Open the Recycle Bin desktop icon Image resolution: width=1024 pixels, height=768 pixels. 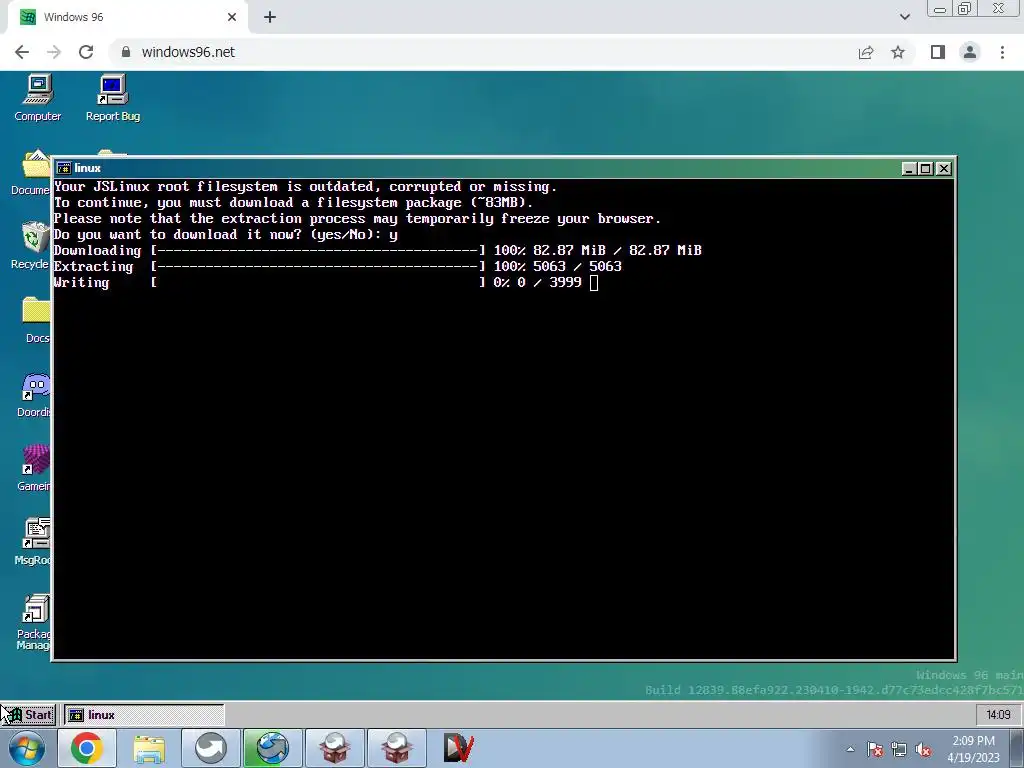(x=31, y=246)
